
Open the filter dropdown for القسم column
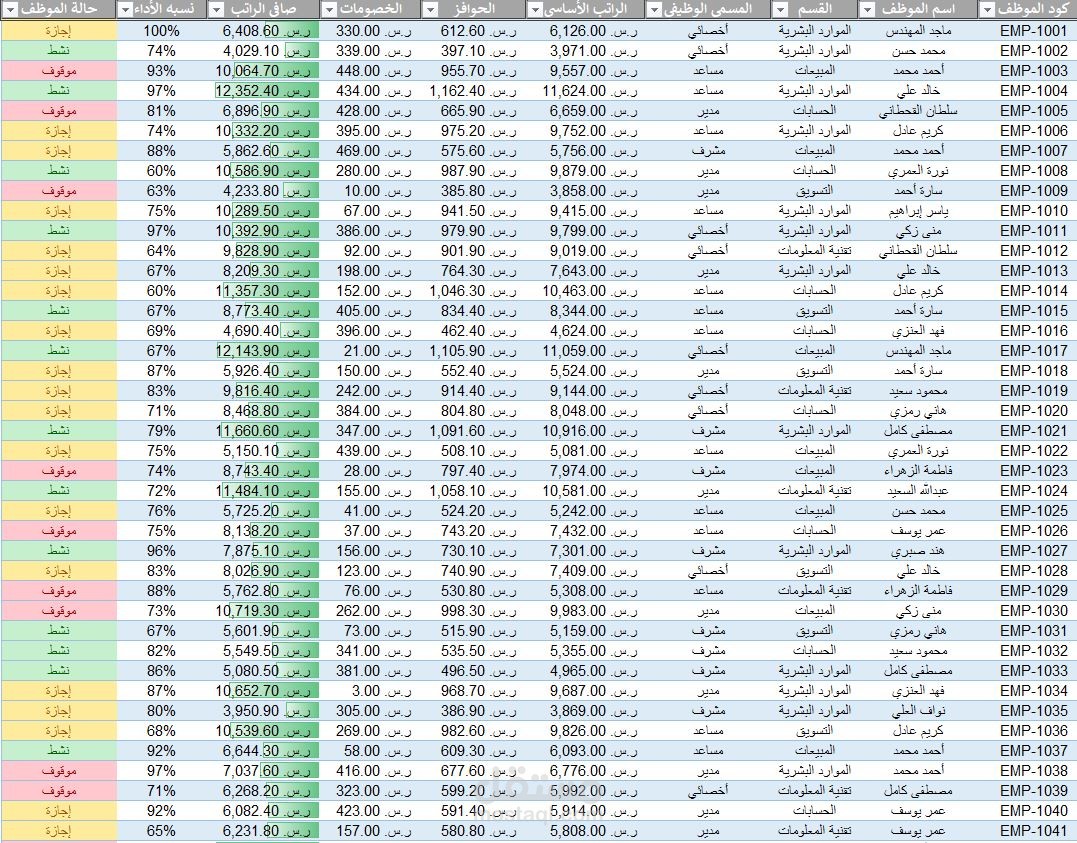click(781, 10)
